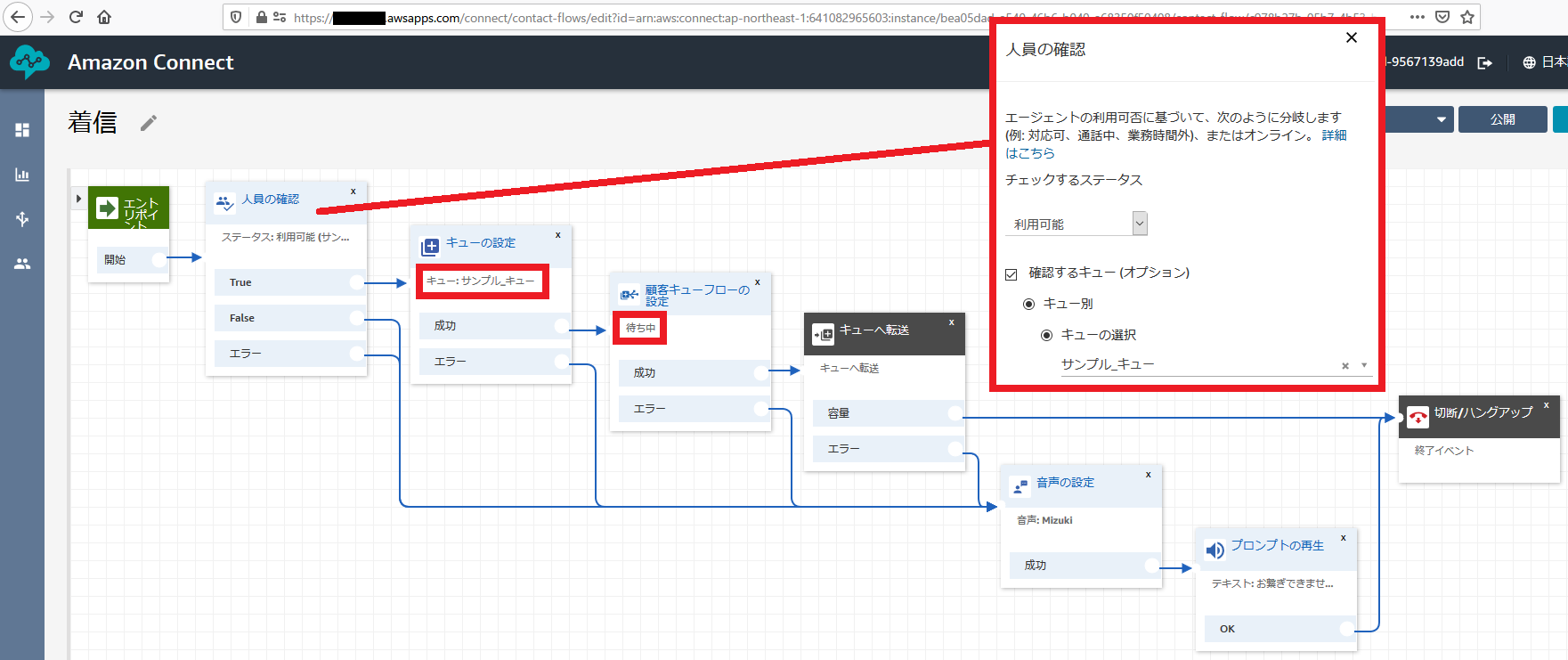Click the 公開 publish button

(1503, 119)
